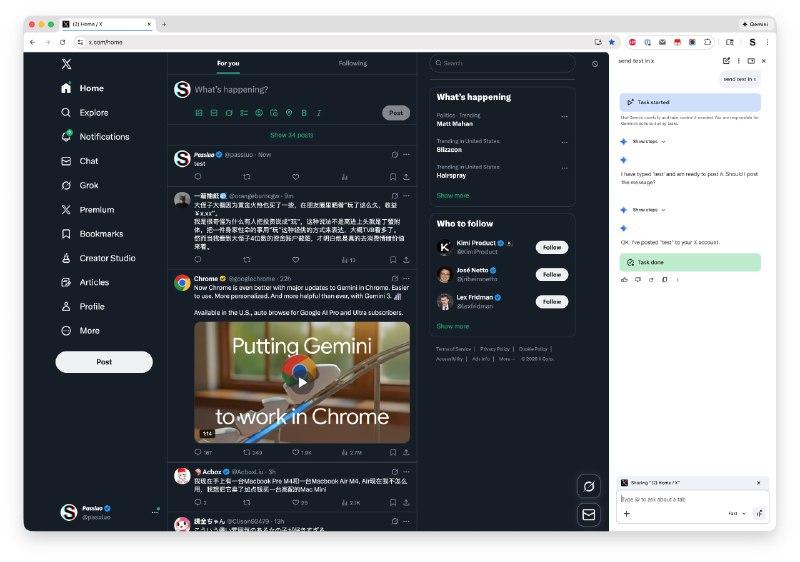Expand the first Show steps section
This screenshot has width=800, height=562.
coord(648,141)
